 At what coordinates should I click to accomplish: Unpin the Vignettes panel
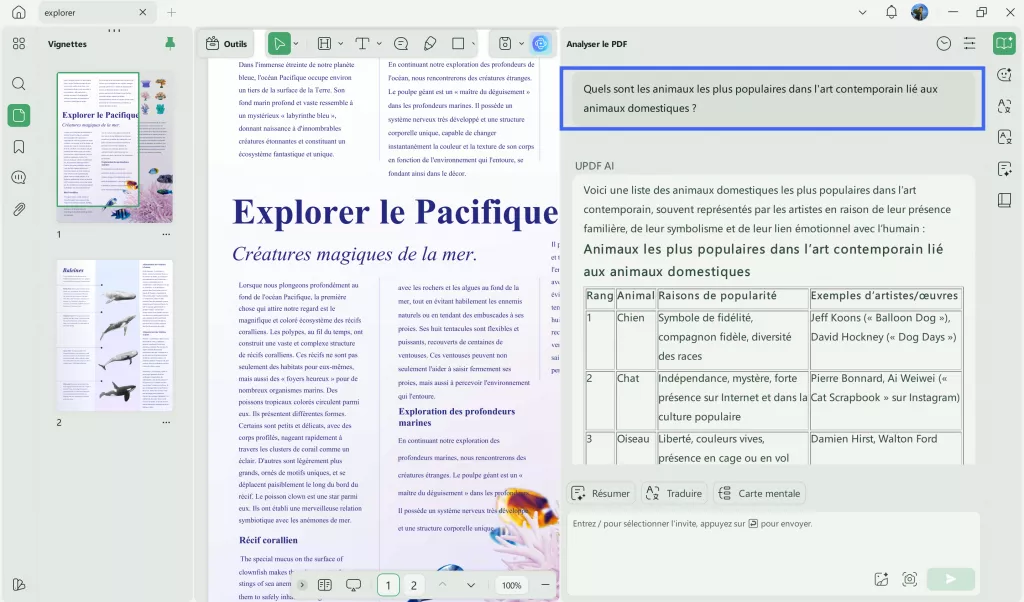coord(170,43)
